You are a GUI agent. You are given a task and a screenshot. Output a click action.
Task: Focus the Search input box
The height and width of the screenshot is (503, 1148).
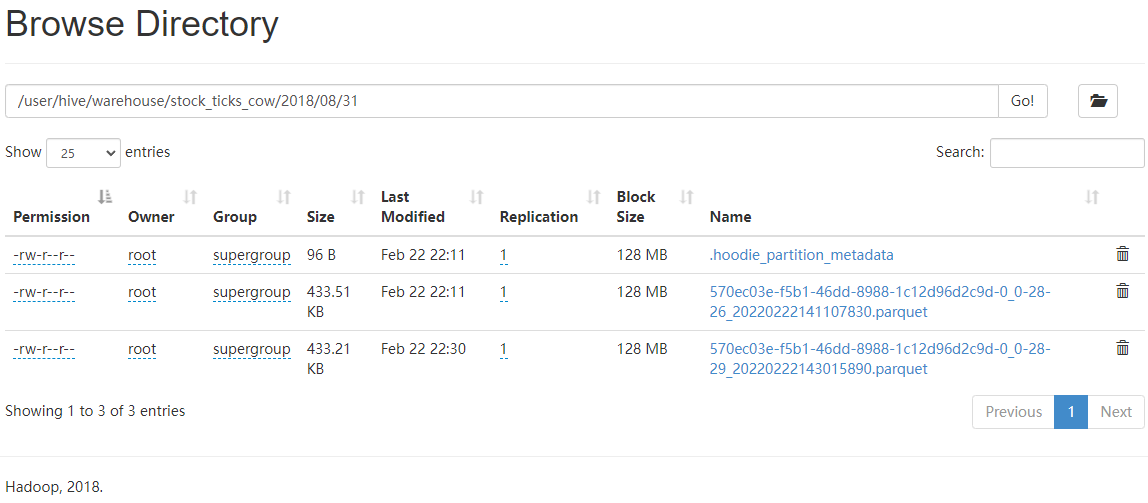[x=1067, y=153]
